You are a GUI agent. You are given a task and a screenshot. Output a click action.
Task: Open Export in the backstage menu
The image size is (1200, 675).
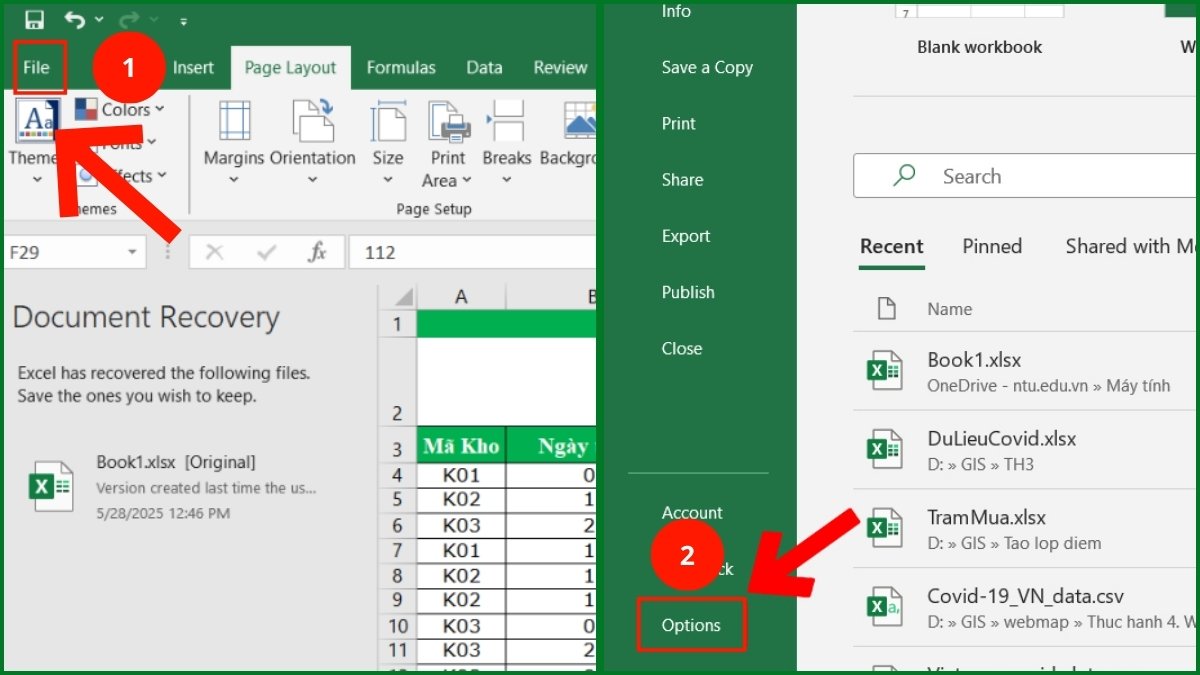686,236
